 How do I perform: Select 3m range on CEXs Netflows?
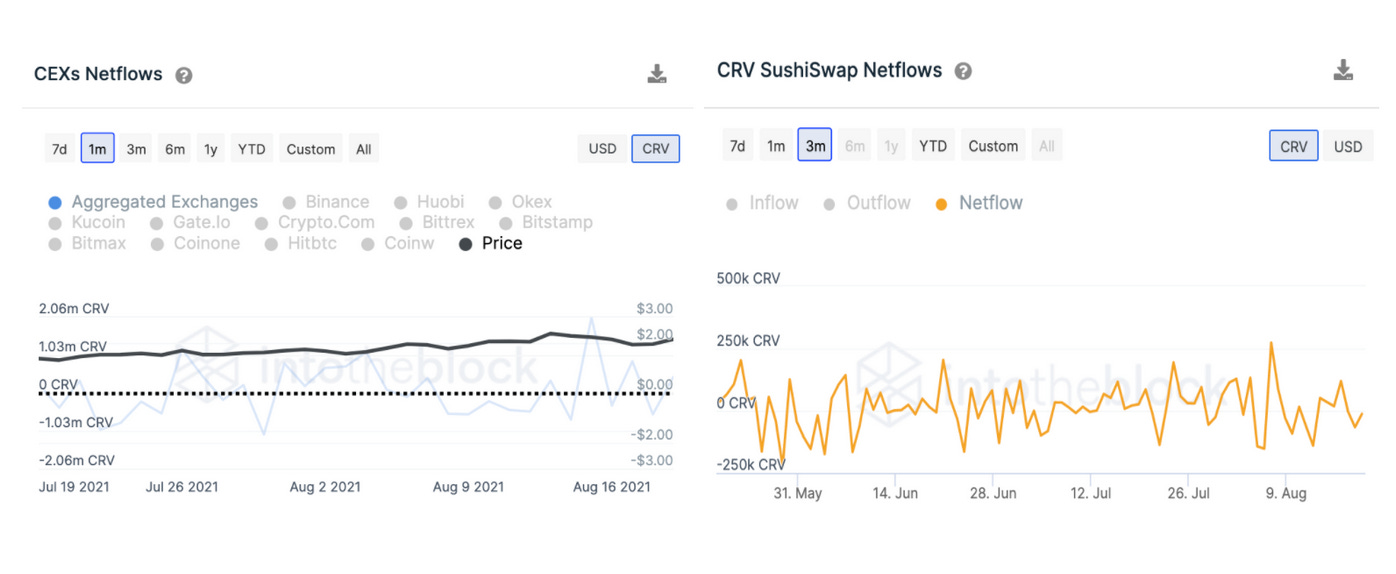pyautogui.click(x=136, y=149)
